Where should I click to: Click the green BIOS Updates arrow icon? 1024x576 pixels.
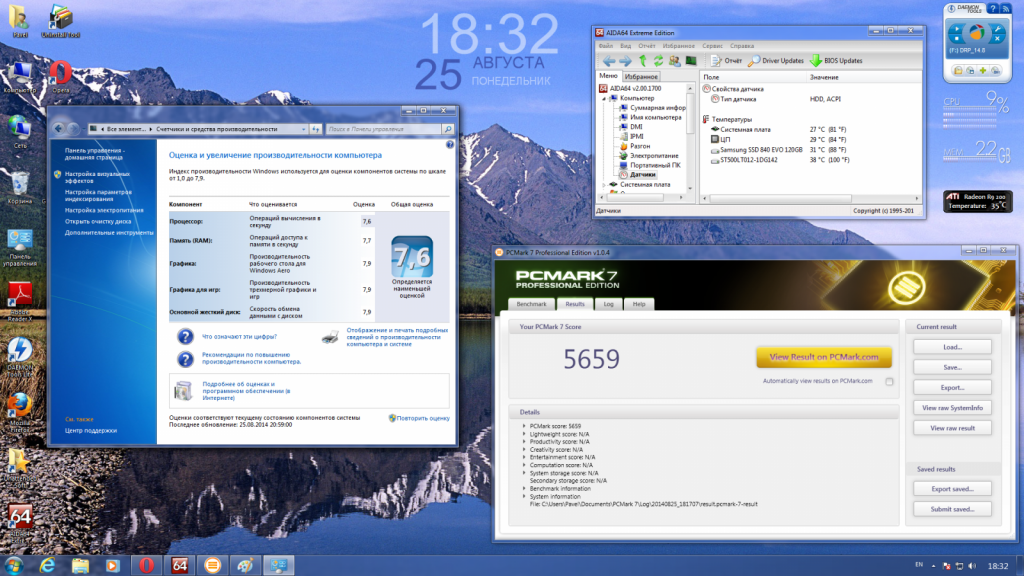click(815, 61)
